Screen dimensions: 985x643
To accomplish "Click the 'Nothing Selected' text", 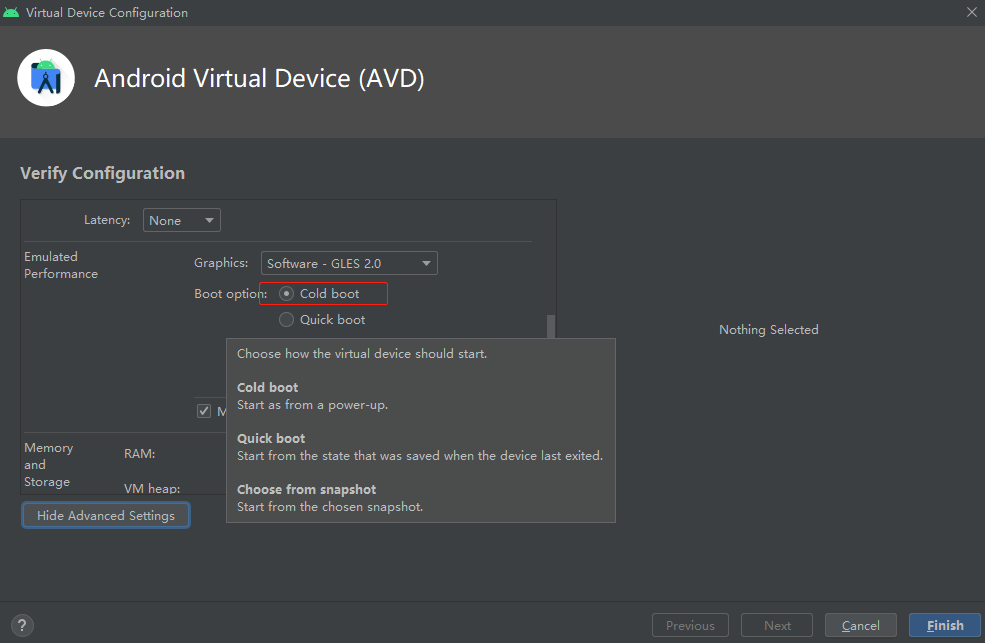I will tap(768, 330).
